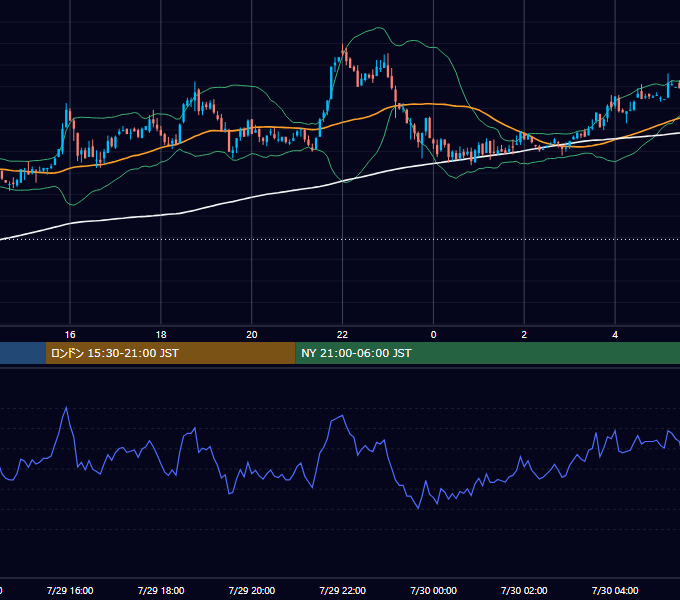Click the 4 hour label on time axis
Viewport: 680px width, 600px height.
(615, 335)
